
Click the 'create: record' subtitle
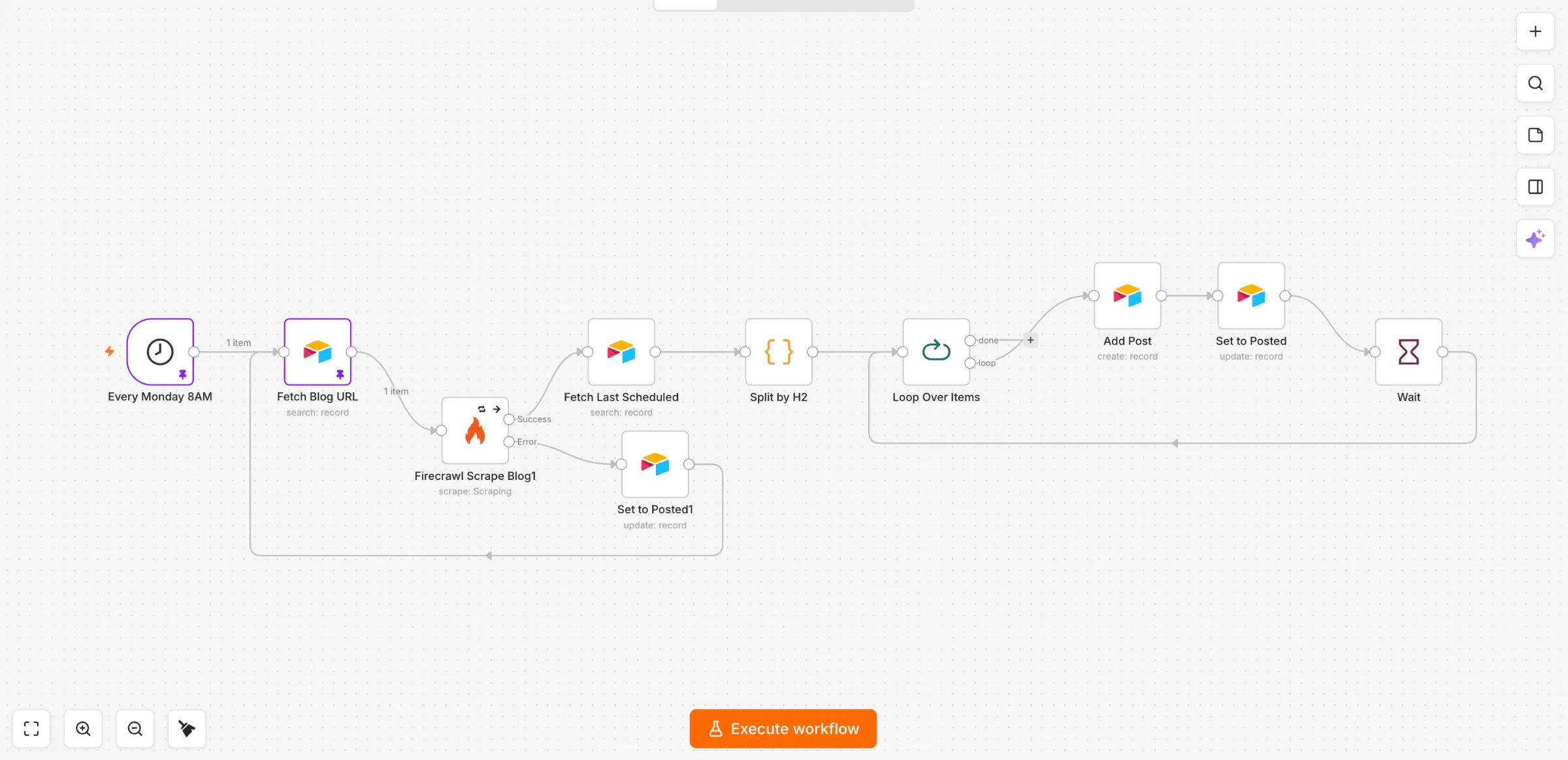tap(1128, 356)
